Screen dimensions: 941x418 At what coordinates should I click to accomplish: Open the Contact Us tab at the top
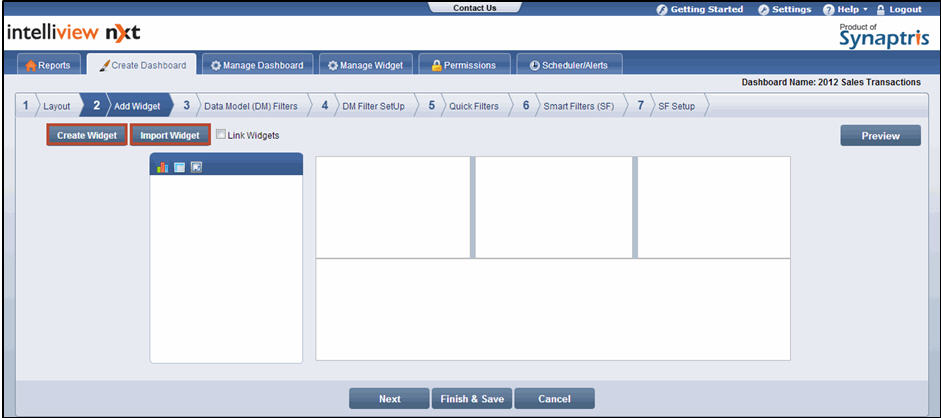(475, 8)
